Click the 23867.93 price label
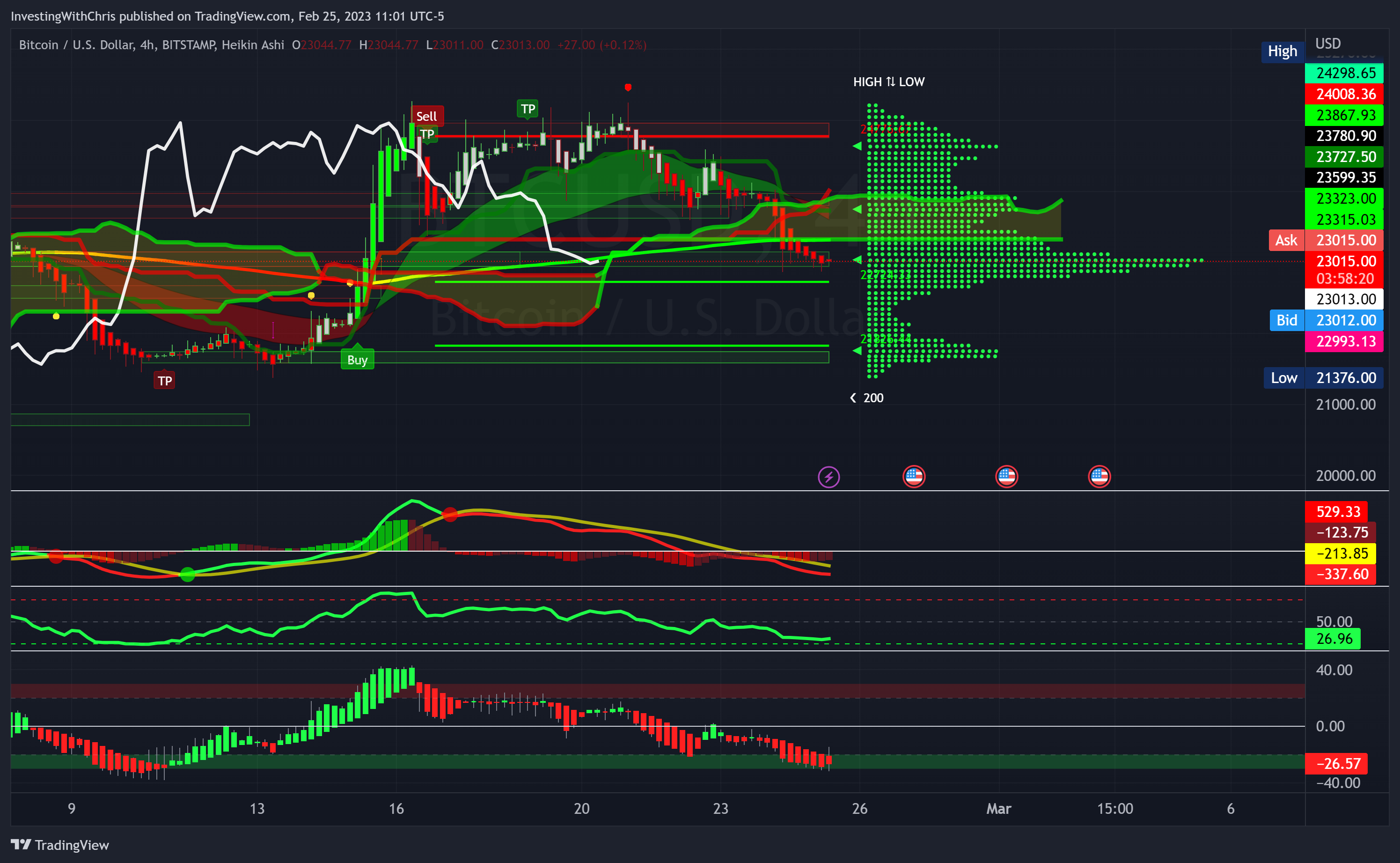Viewport: 1400px width, 863px height. click(1344, 115)
